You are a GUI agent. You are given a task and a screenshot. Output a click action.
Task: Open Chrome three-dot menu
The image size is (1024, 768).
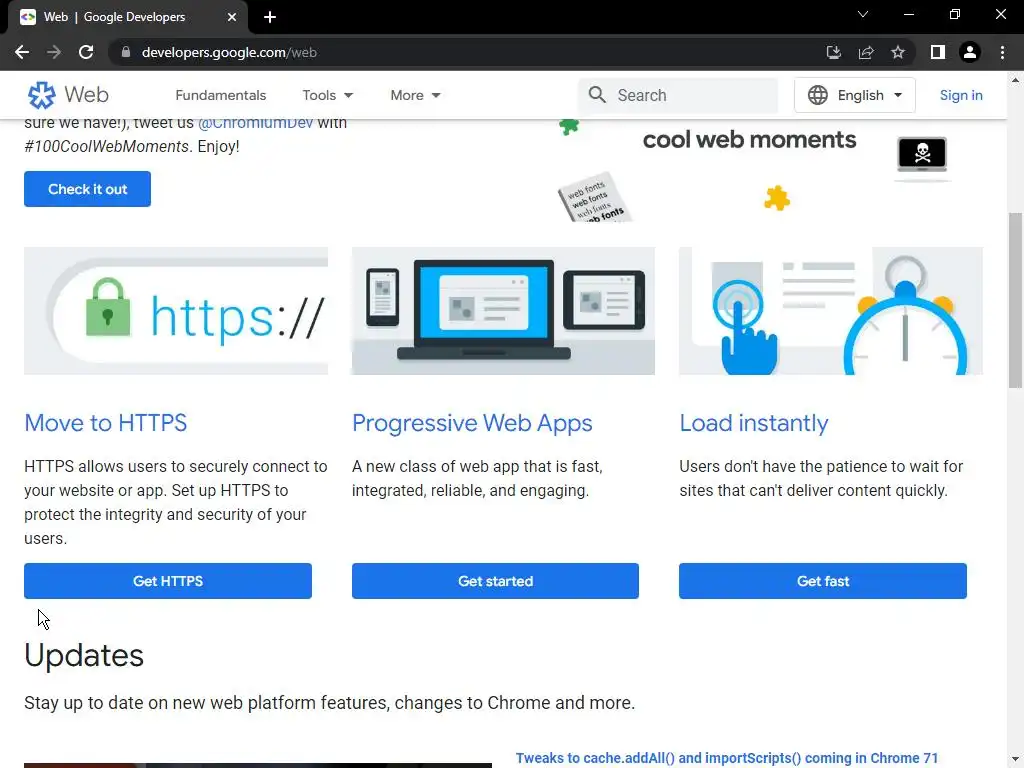(1002, 52)
